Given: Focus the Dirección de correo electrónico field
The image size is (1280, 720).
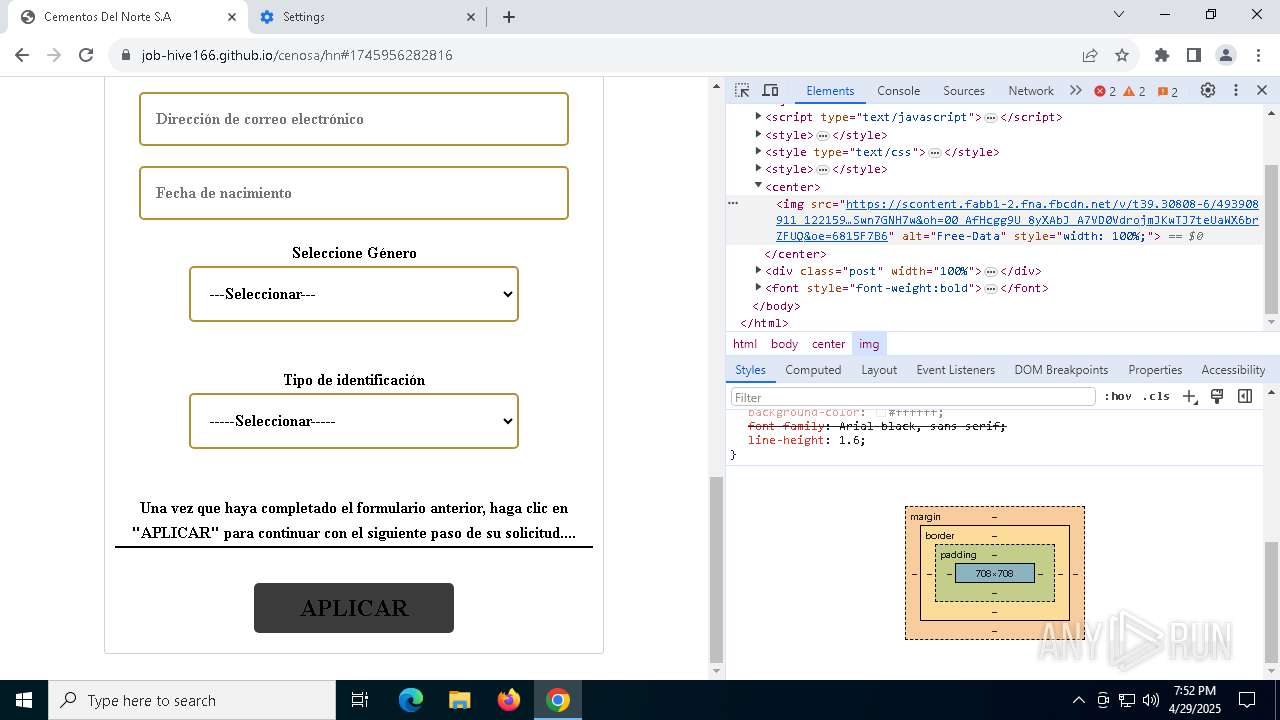Looking at the screenshot, I should click(x=354, y=119).
